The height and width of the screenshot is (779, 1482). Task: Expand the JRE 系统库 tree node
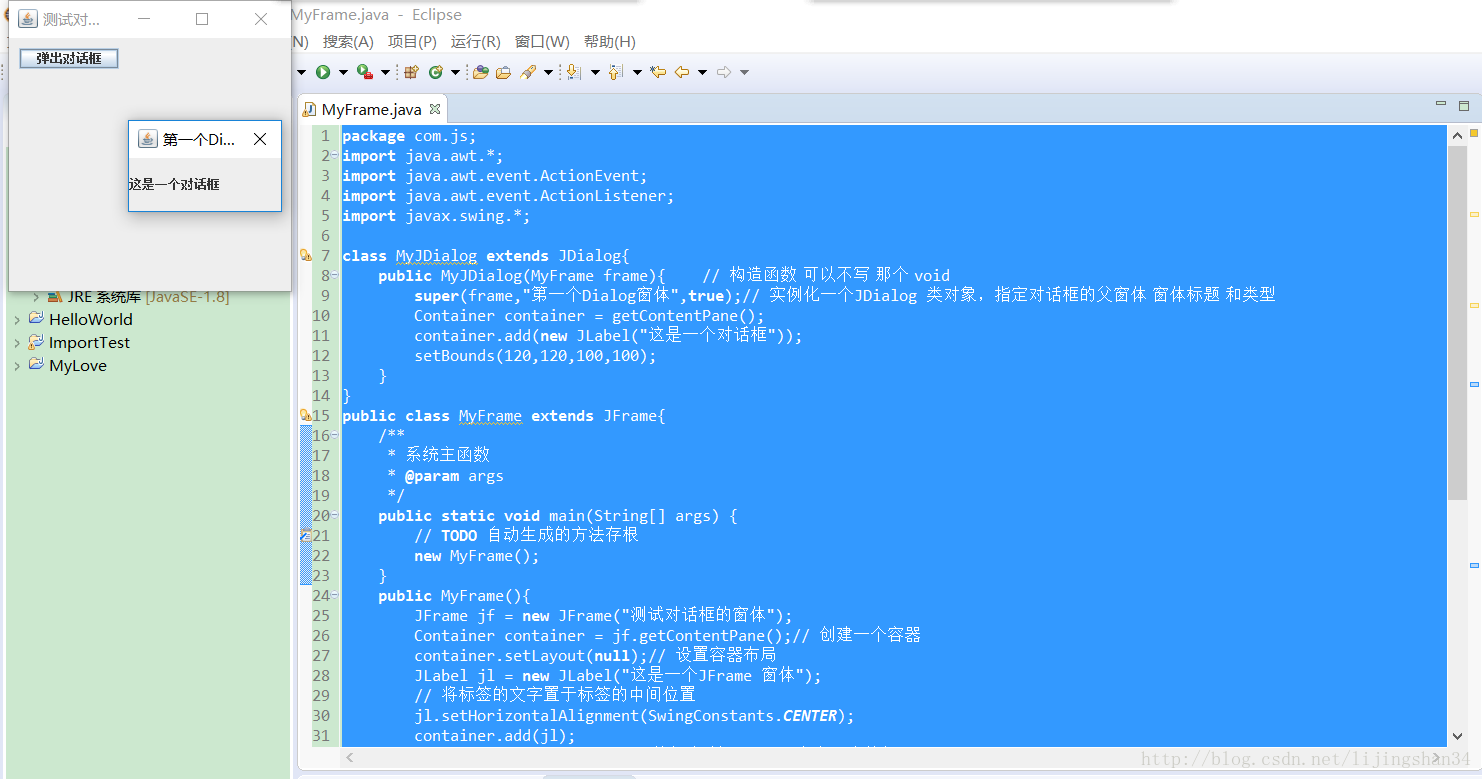click(36, 297)
